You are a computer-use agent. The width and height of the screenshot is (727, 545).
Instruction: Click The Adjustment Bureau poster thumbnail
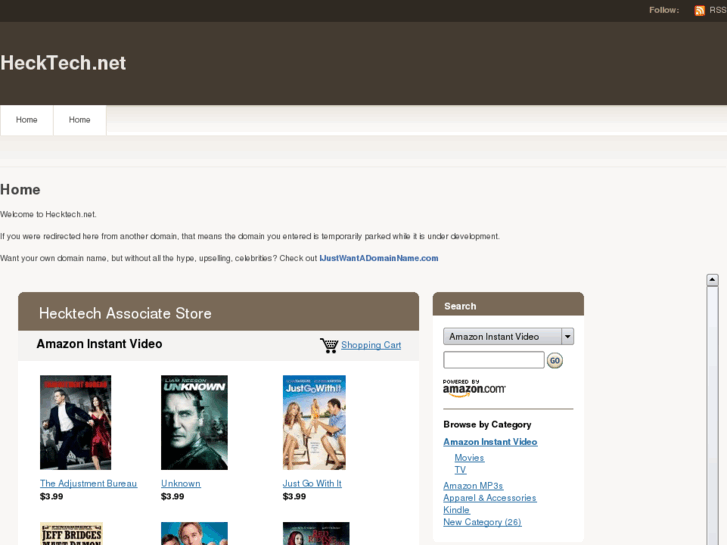tap(76, 423)
